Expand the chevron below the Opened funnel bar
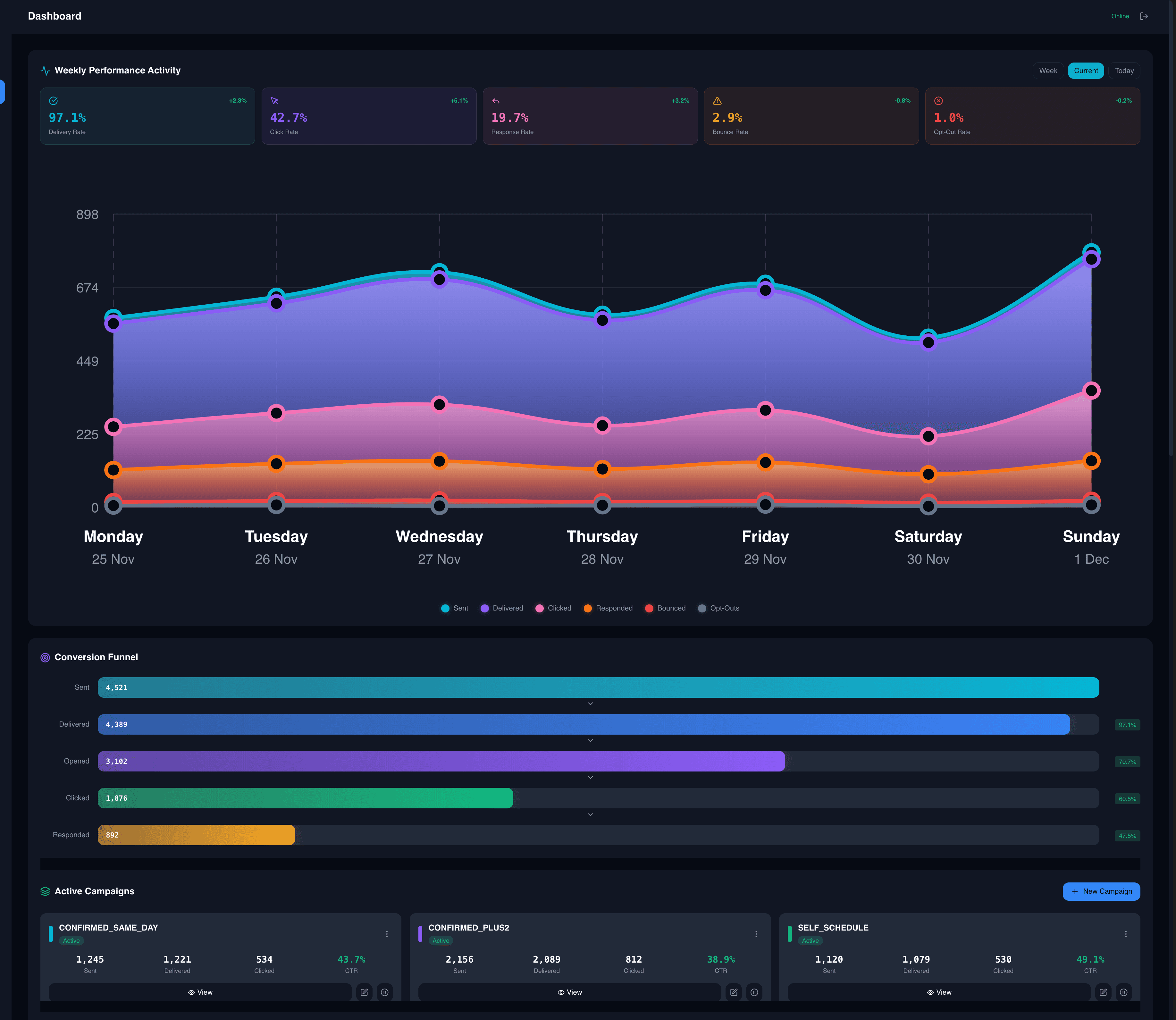The image size is (1176, 1020). pyautogui.click(x=590, y=778)
